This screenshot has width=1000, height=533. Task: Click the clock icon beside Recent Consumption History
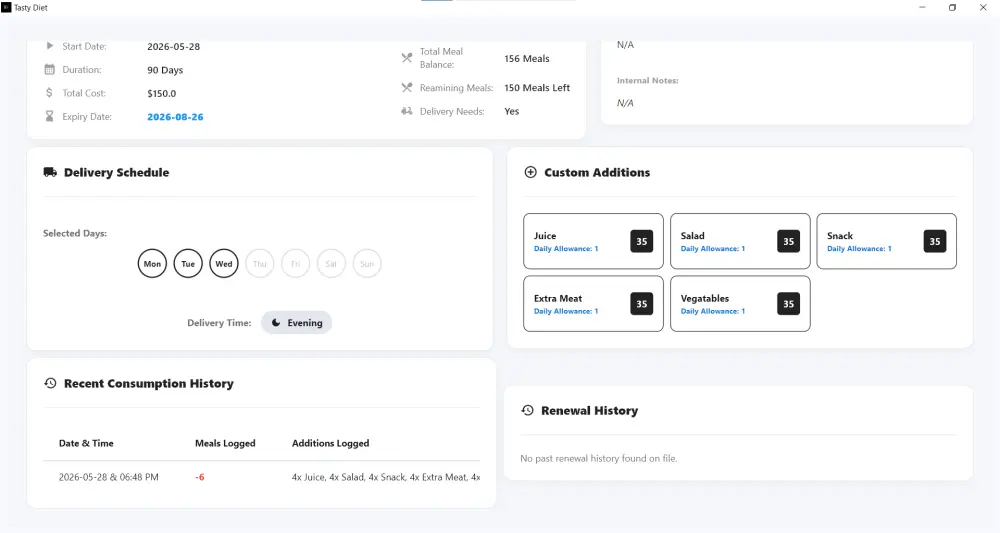50,383
